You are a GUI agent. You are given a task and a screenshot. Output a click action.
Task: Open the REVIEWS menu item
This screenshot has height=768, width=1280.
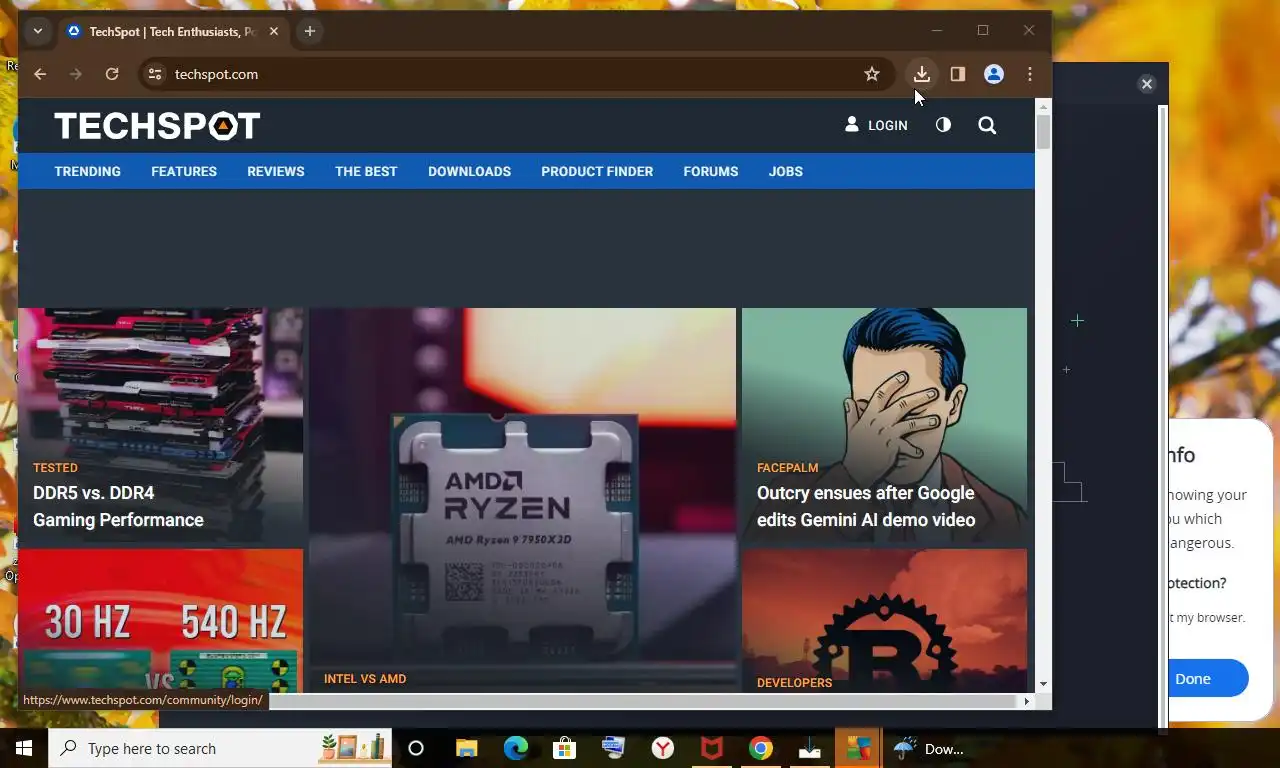coord(276,171)
